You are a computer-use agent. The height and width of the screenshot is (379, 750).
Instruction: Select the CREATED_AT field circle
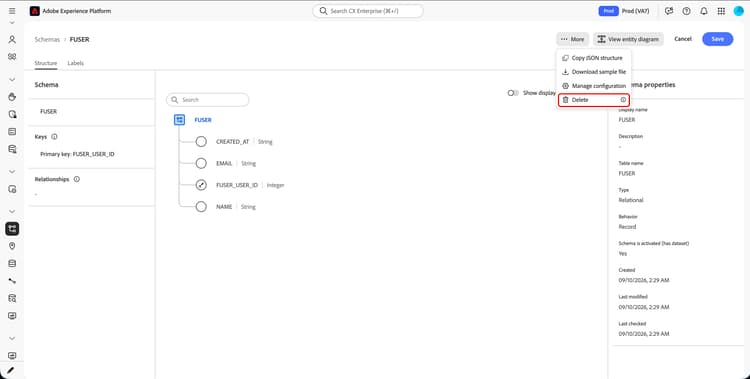pos(201,142)
